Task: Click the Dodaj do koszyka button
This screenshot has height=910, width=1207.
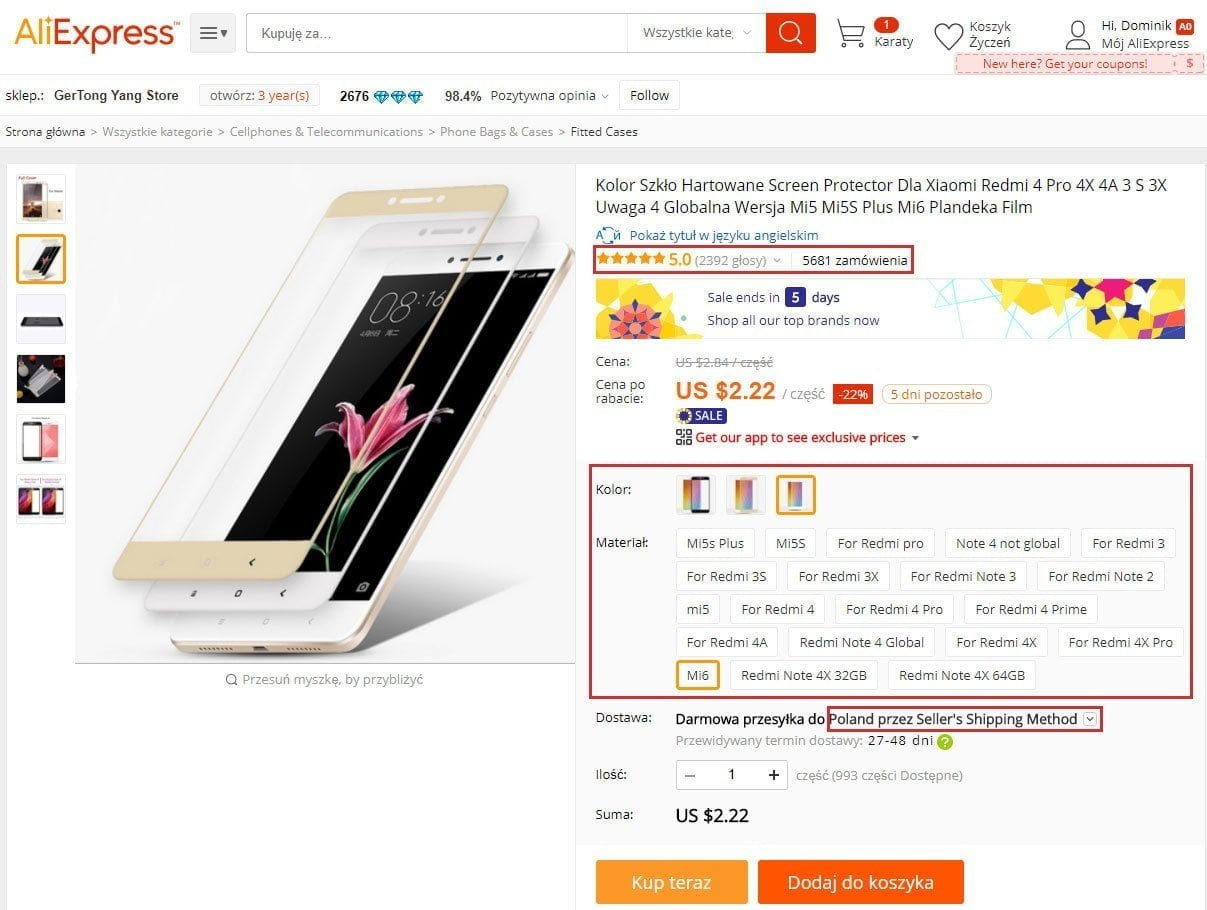Action: click(x=861, y=882)
